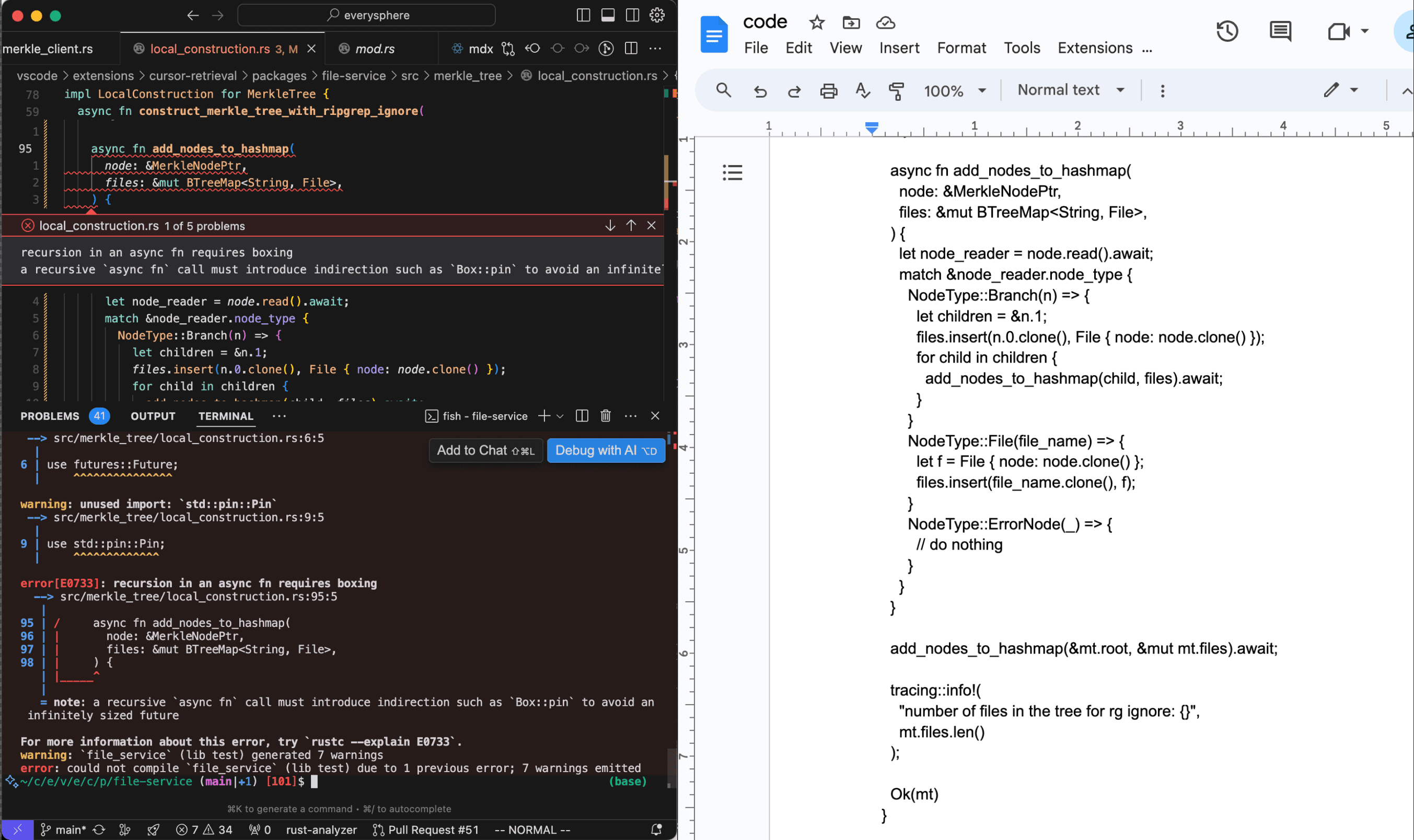Click the next problem navigation arrow
This screenshot has height=840, width=1414.
click(x=610, y=225)
